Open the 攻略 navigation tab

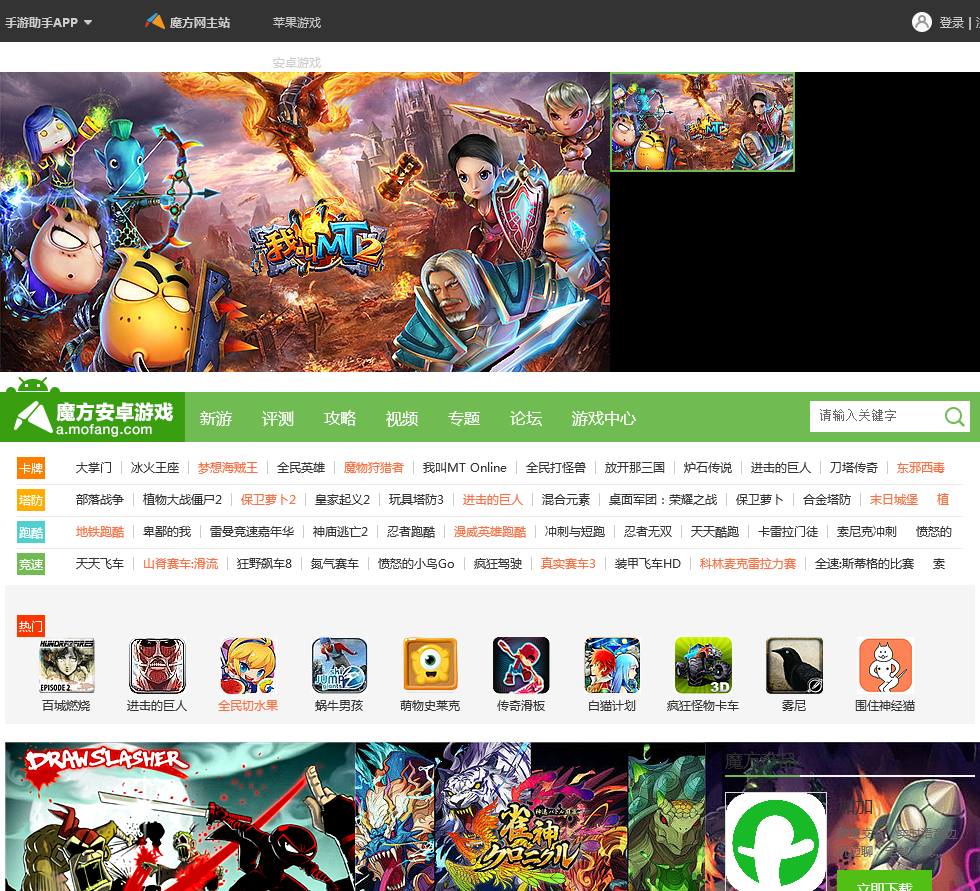pos(340,418)
